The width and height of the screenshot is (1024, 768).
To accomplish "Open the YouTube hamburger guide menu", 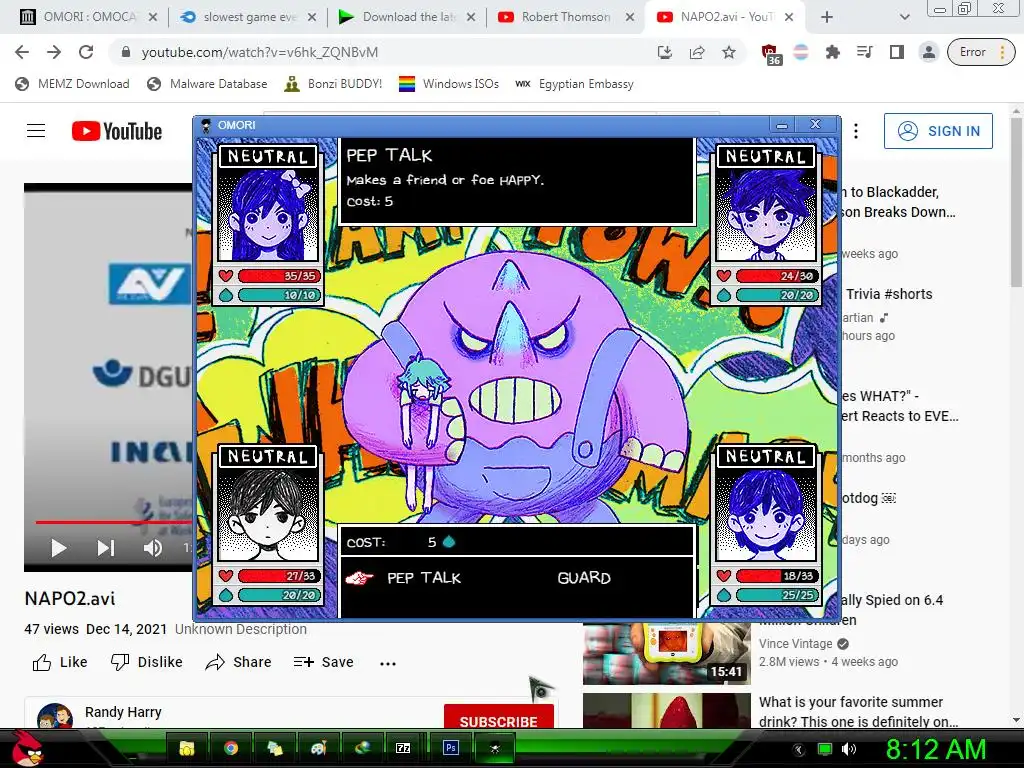I will [36, 131].
